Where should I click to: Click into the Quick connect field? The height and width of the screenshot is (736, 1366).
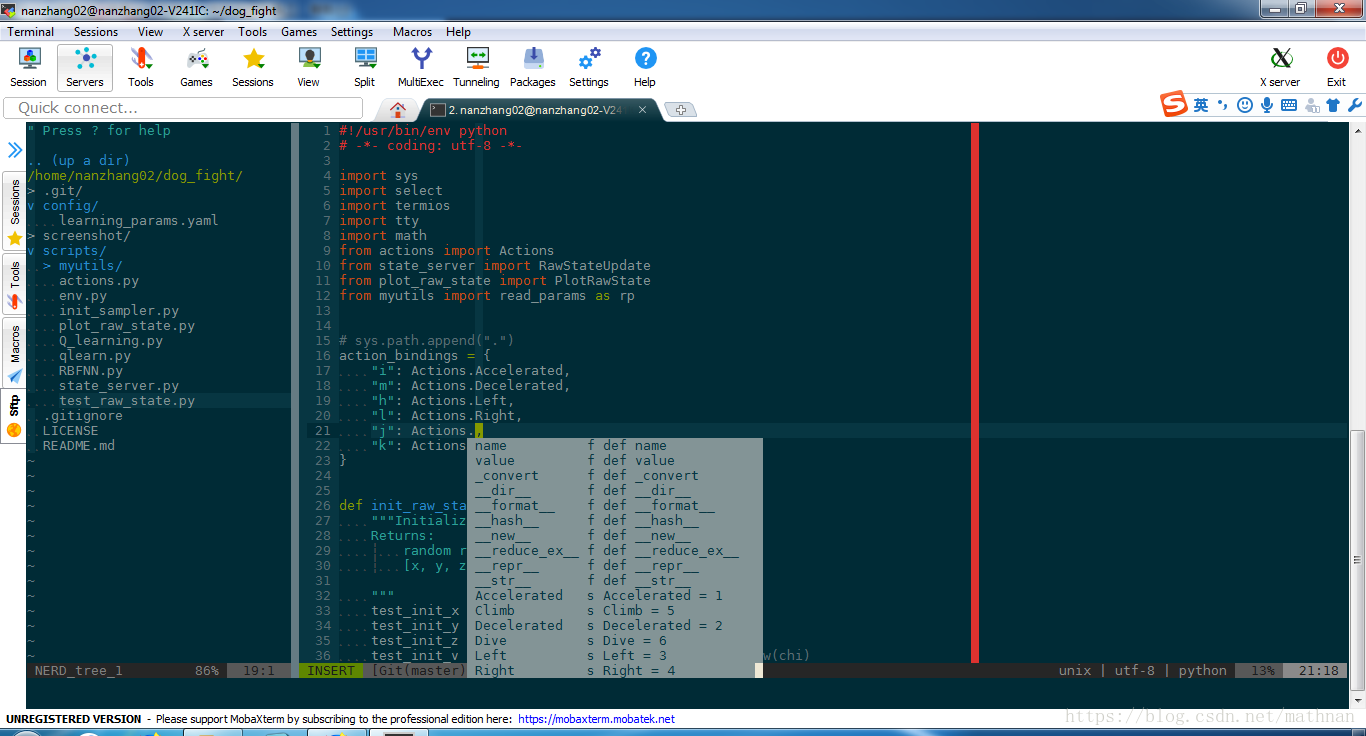tap(184, 108)
